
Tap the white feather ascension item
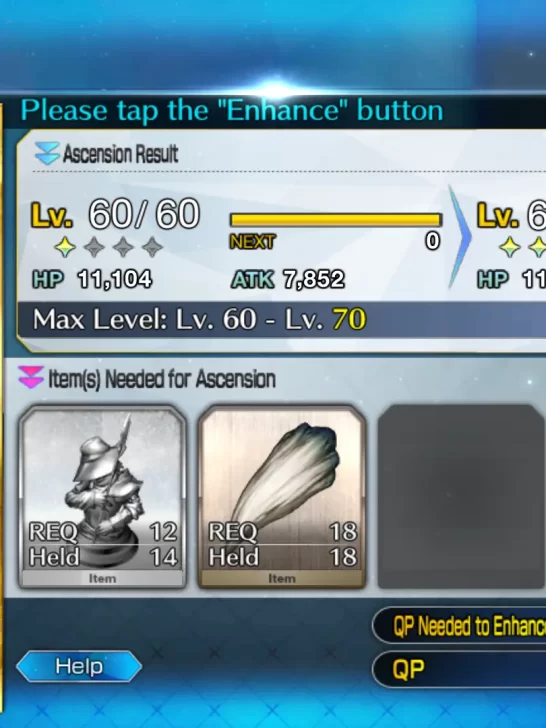(x=282, y=496)
